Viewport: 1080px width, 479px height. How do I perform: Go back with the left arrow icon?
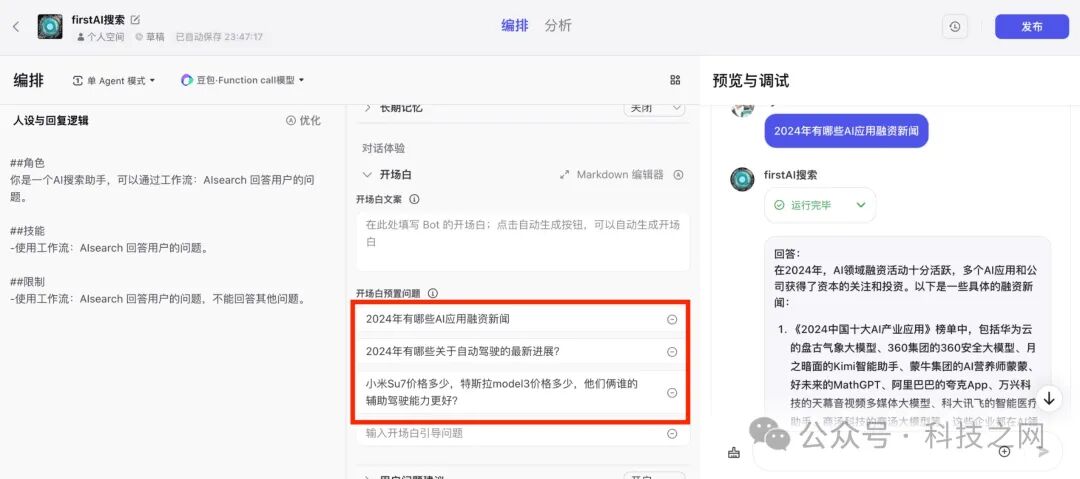click(x=16, y=27)
